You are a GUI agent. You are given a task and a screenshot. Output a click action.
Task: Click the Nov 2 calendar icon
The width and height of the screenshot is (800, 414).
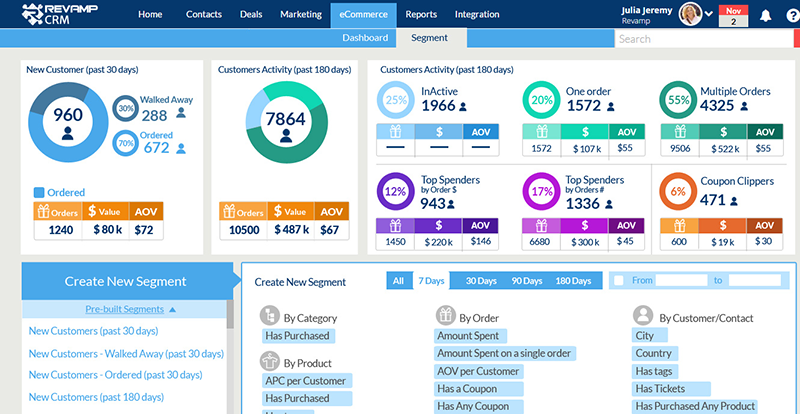(x=734, y=15)
